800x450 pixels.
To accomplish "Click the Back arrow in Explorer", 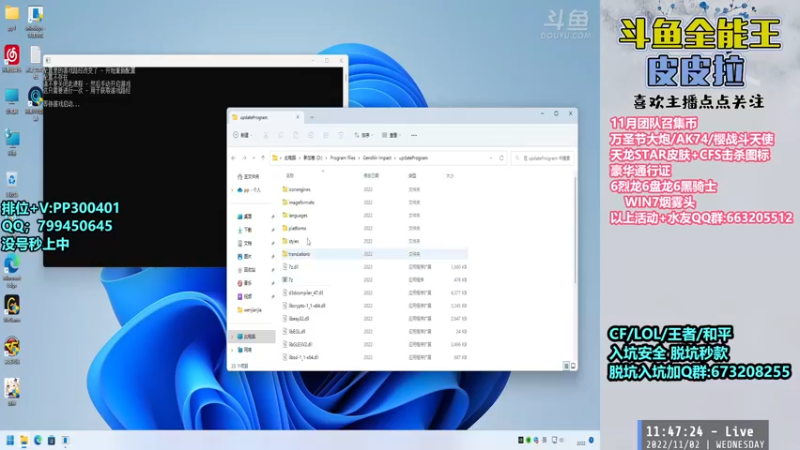I will tap(234, 158).
